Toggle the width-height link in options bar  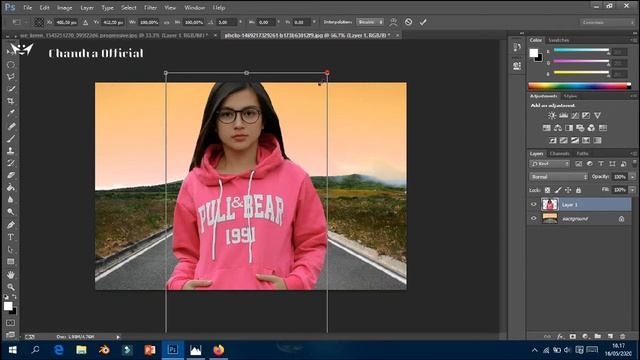(167, 22)
